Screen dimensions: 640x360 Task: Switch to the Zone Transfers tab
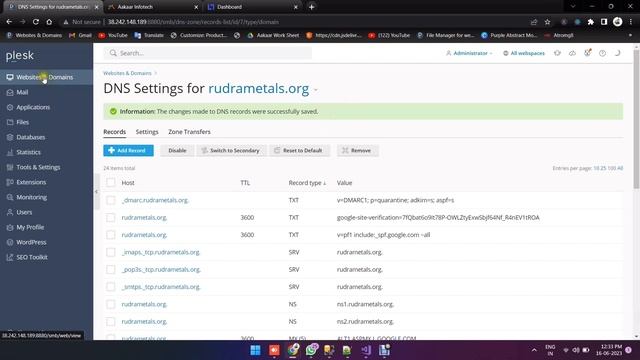pyautogui.click(x=189, y=132)
